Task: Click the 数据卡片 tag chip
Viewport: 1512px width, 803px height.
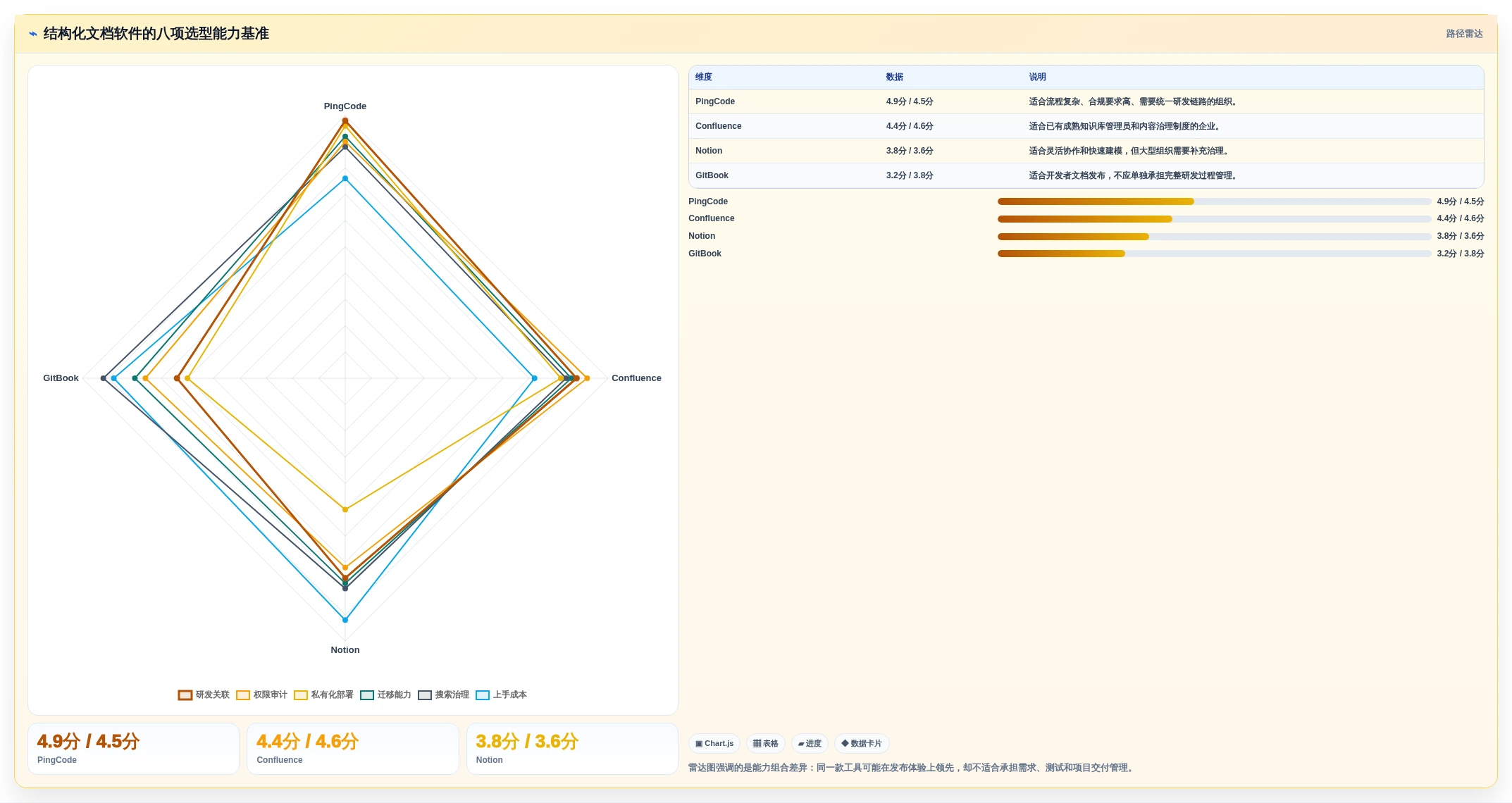Action: 862,744
